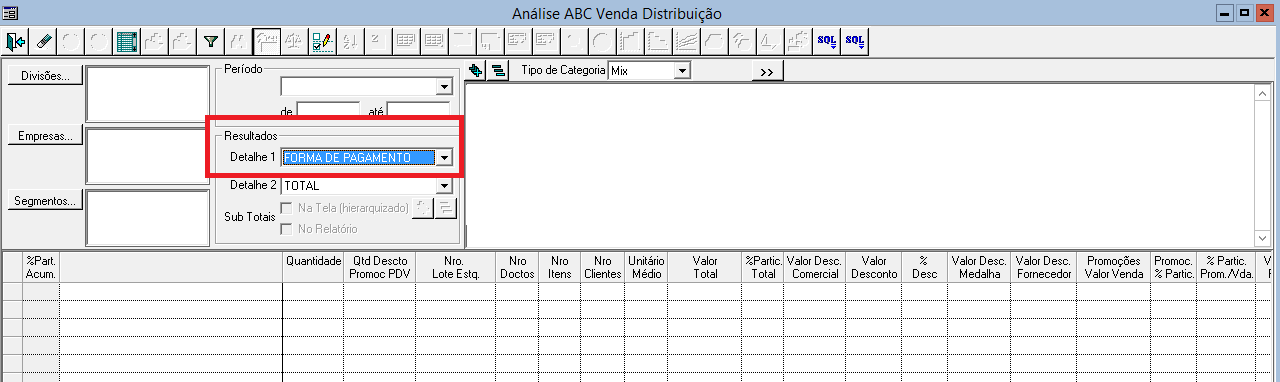Image resolution: width=1280 pixels, height=382 pixels.
Task: Click the right SQL toolbar icon
Action: [855, 41]
